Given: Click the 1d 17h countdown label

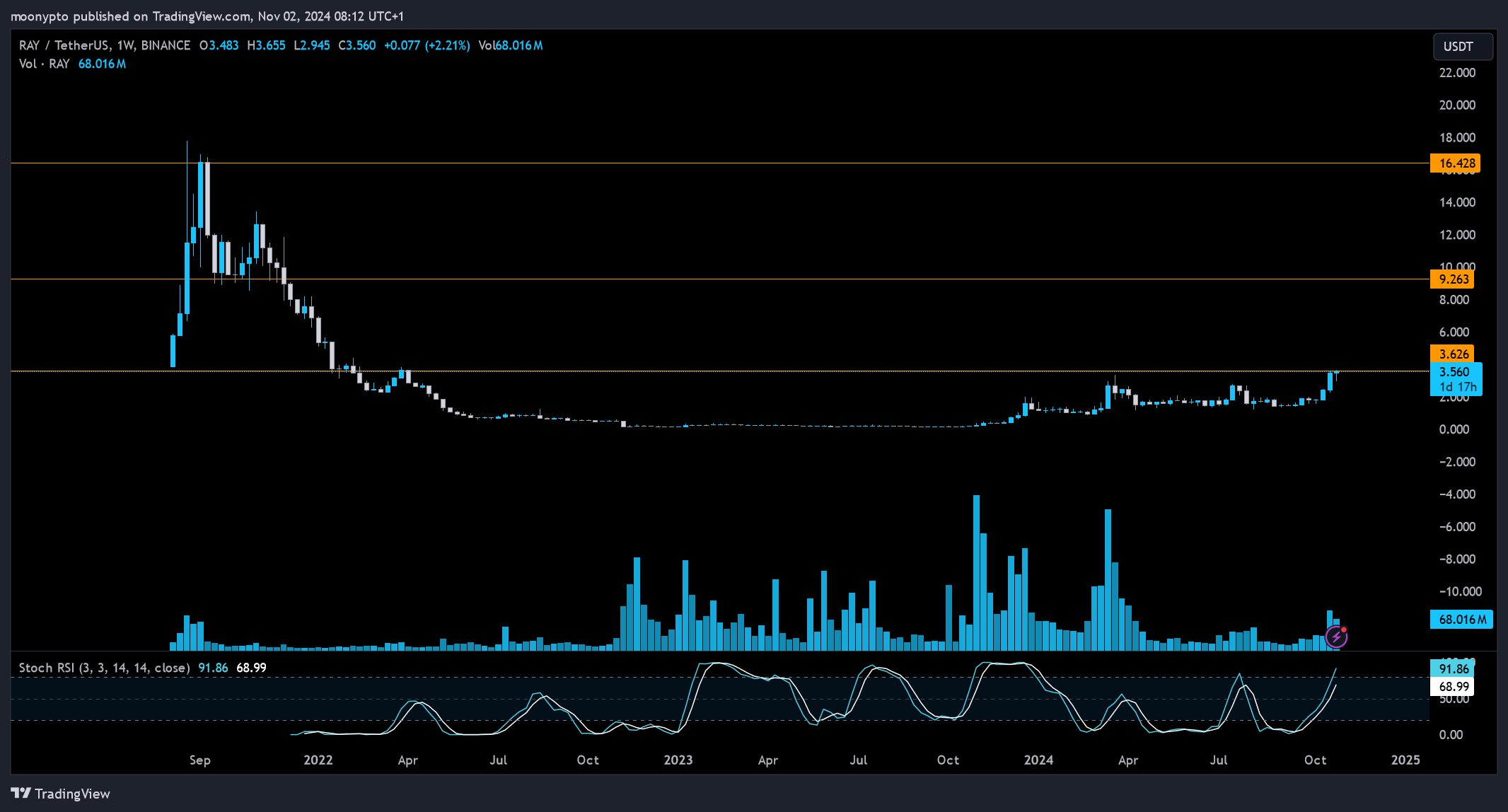Looking at the screenshot, I should pyautogui.click(x=1458, y=387).
